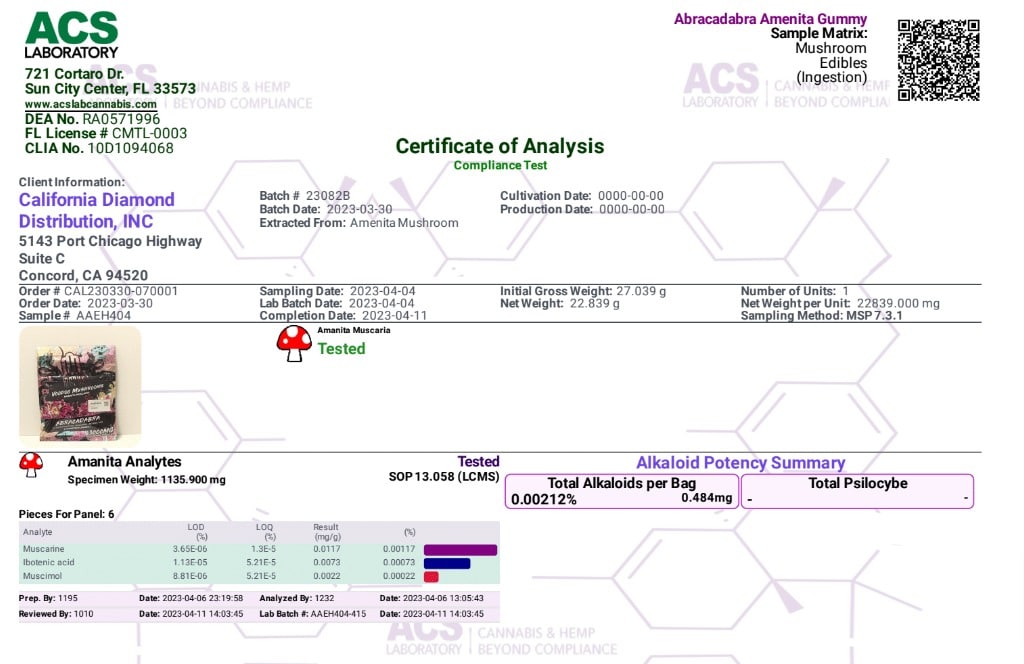Select the Muscarine analyte row name
Screen dimensions: 1024x664
click(43, 549)
